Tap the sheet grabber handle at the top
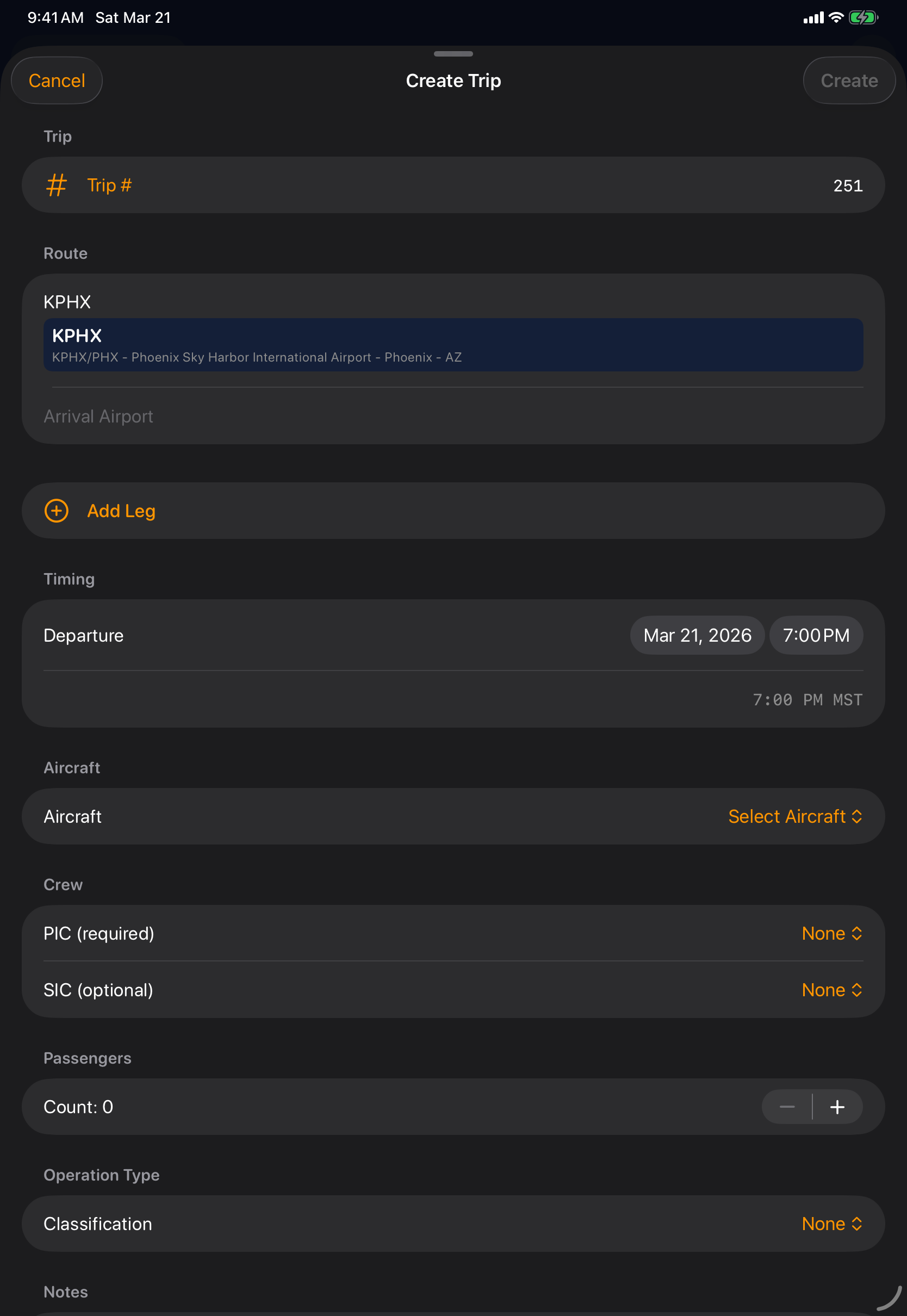 (453, 54)
